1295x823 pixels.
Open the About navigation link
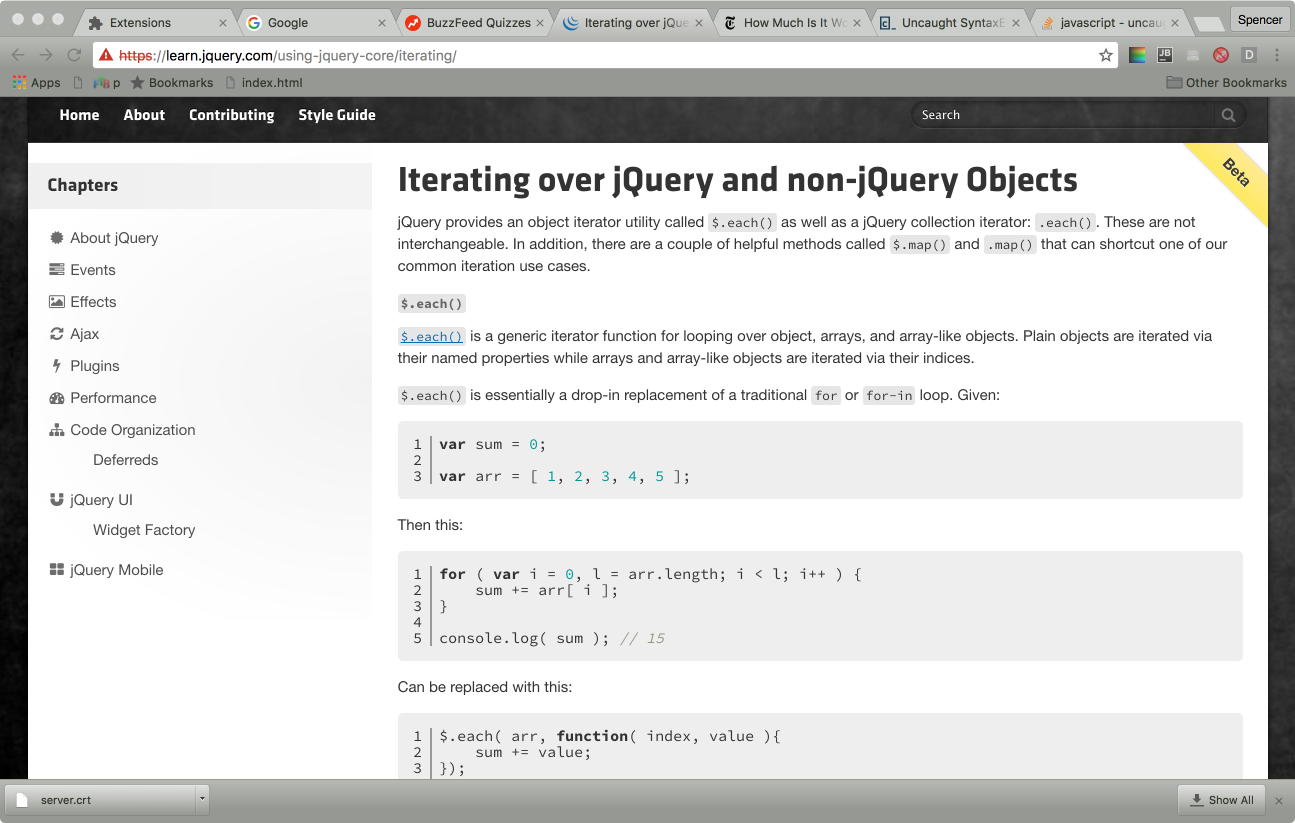point(144,115)
